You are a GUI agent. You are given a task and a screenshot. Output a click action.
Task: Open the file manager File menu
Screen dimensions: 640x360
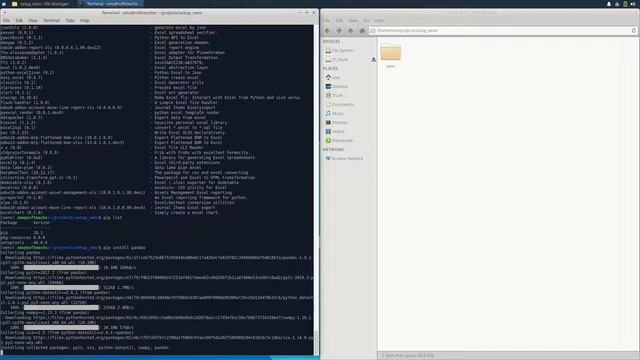(327, 20)
